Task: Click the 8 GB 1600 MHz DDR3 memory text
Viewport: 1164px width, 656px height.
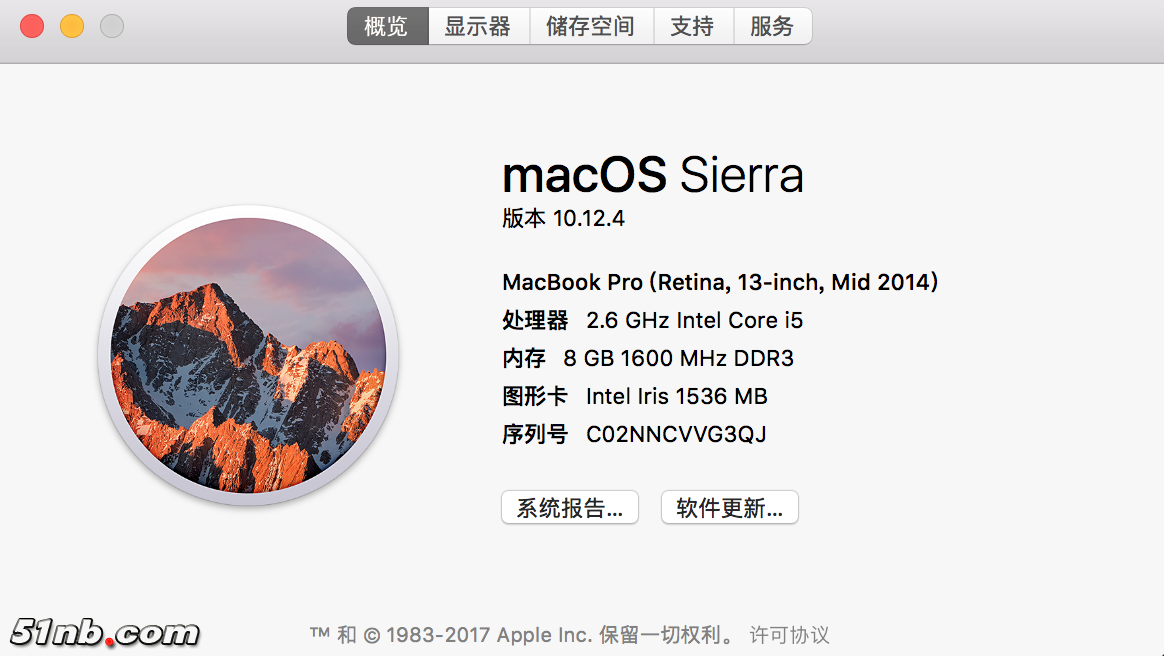Action: (679, 359)
